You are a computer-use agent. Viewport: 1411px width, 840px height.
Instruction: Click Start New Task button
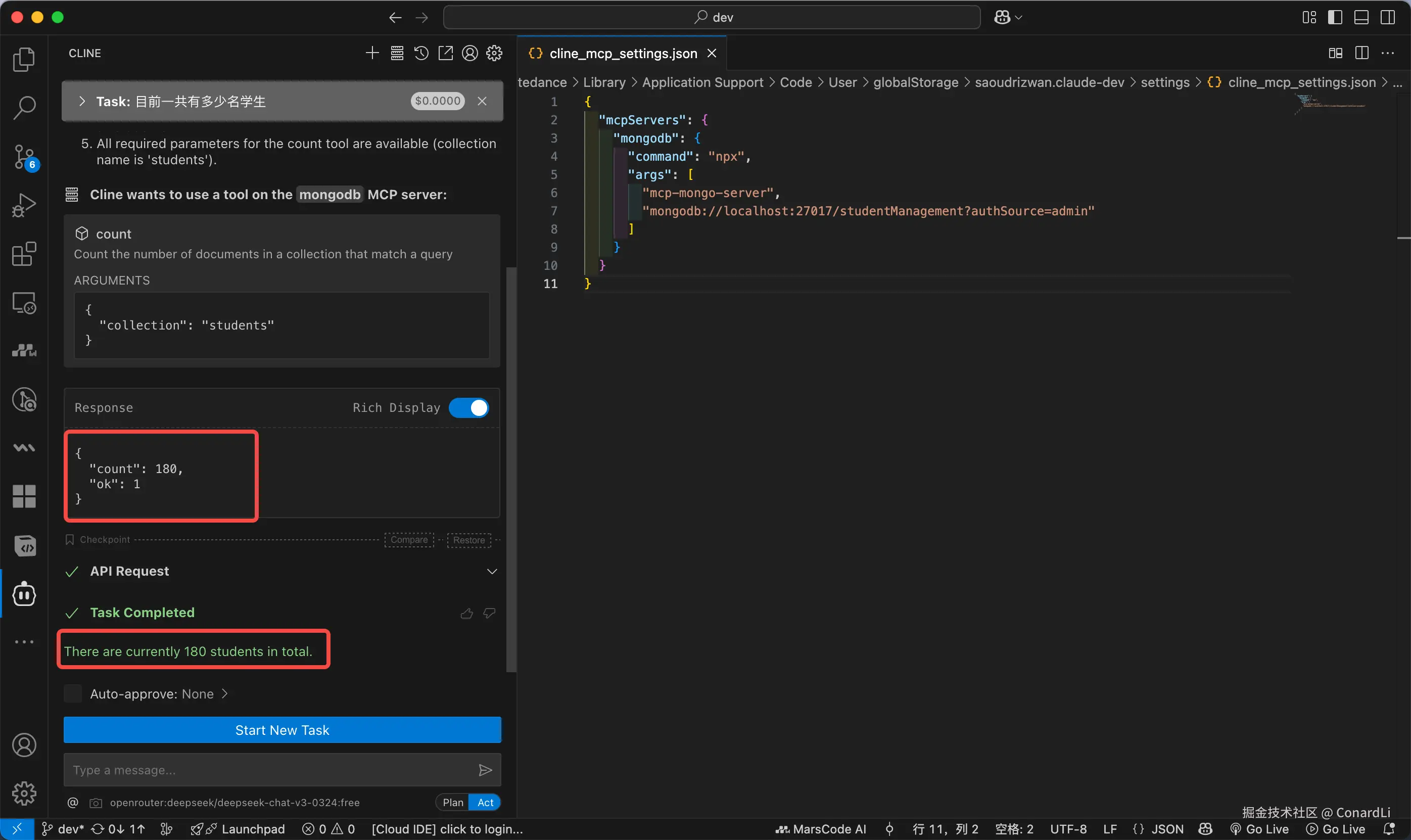coord(282,730)
